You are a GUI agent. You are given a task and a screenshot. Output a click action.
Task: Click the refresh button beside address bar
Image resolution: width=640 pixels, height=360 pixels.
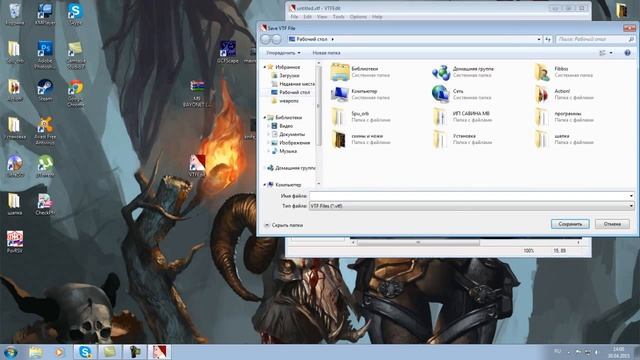(548, 39)
